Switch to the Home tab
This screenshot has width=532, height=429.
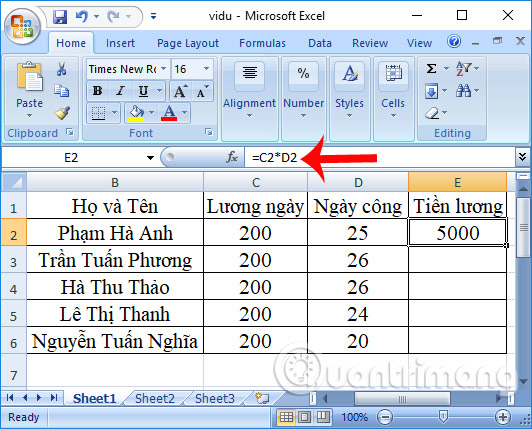point(71,43)
